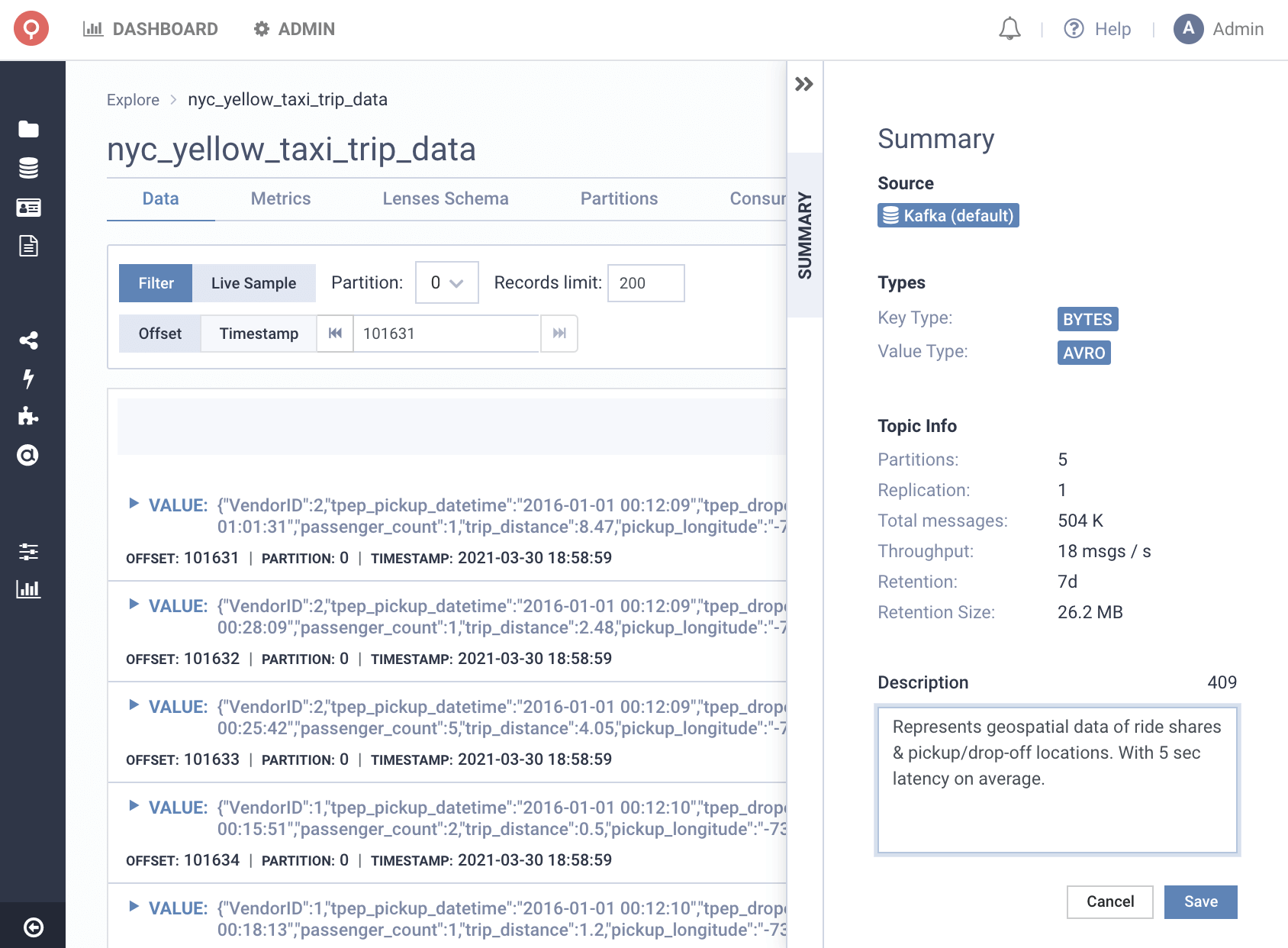Viewport: 1288px width, 948px height.
Task: Expand the record at offset 101631
Action: (x=133, y=505)
